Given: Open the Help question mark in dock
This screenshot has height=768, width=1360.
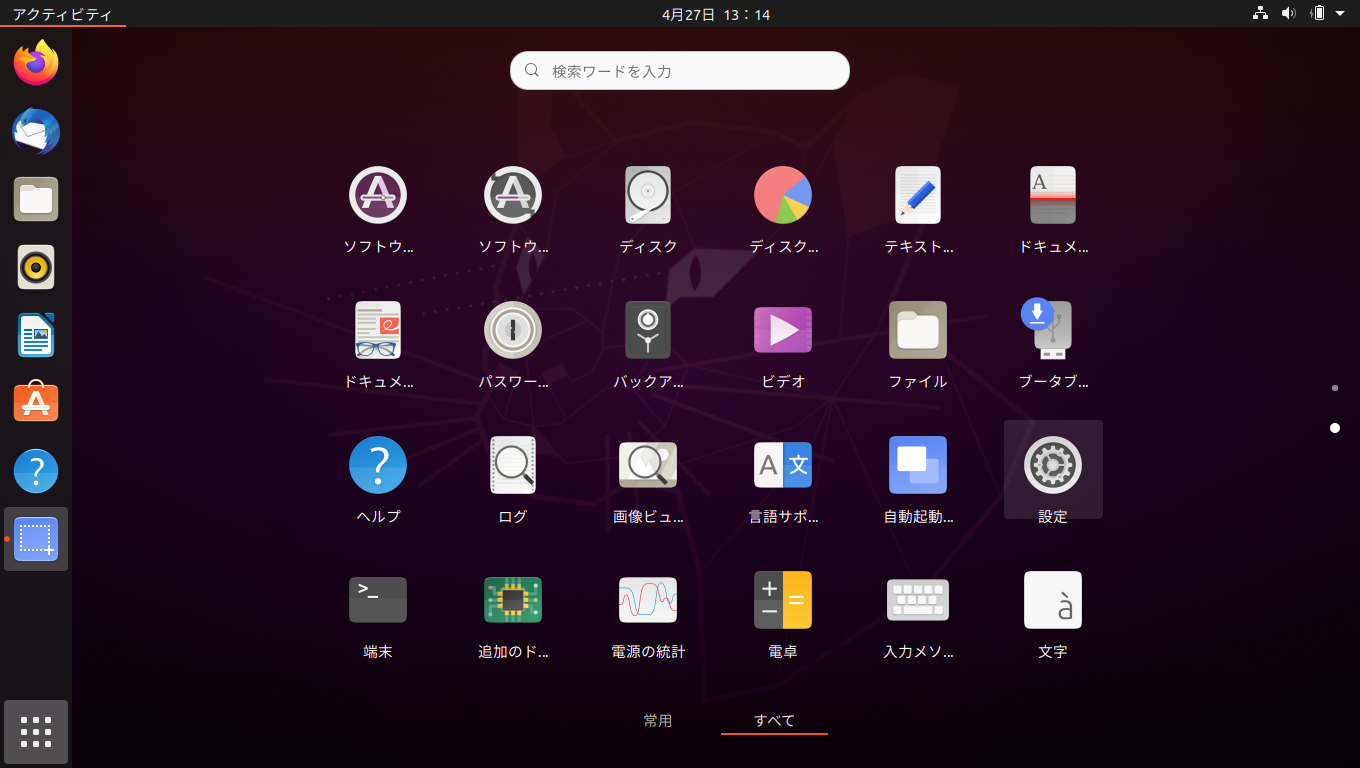Looking at the screenshot, I should [36, 471].
